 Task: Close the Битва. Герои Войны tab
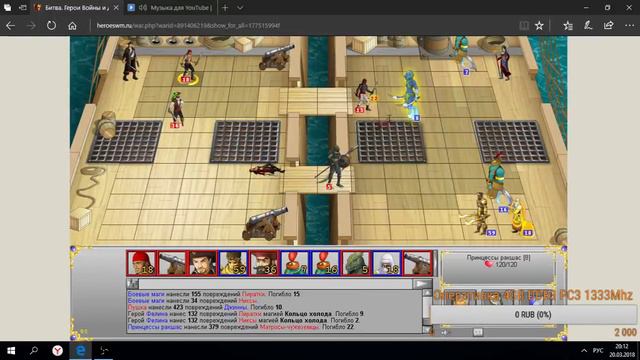(x=116, y=8)
